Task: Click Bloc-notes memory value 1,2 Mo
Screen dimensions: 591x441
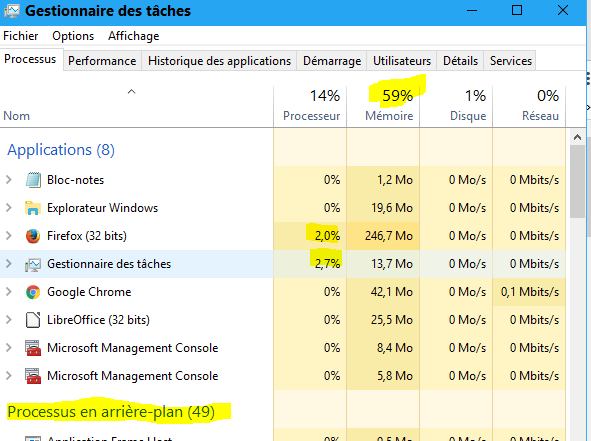Action: pyautogui.click(x=395, y=180)
